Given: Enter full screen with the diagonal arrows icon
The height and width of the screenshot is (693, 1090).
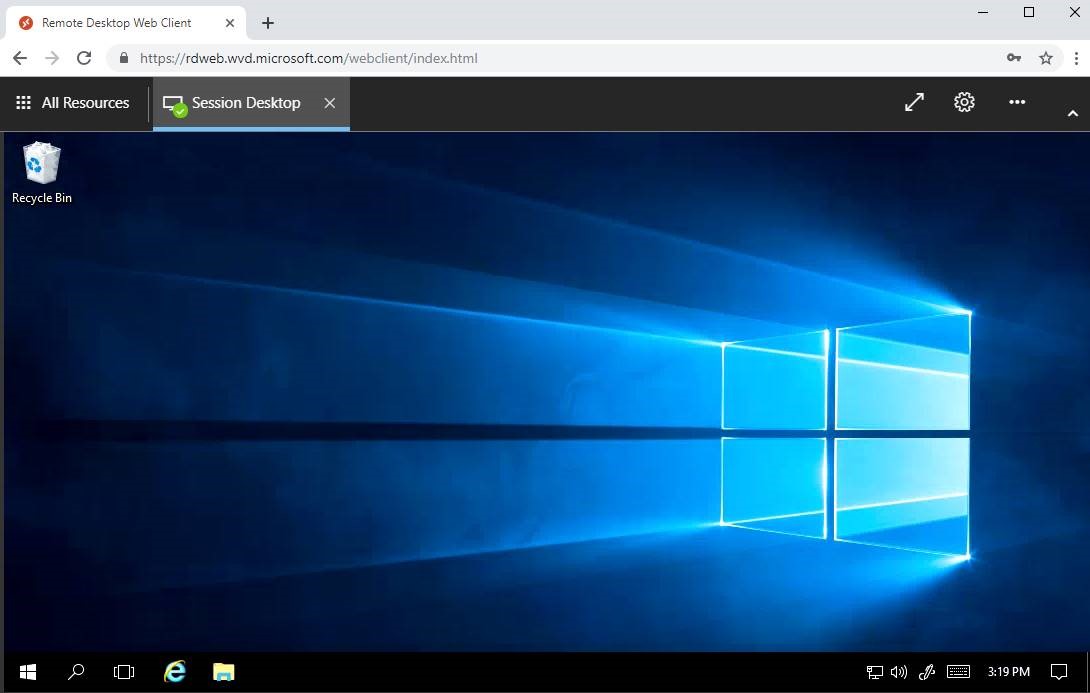Looking at the screenshot, I should point(914,102).
